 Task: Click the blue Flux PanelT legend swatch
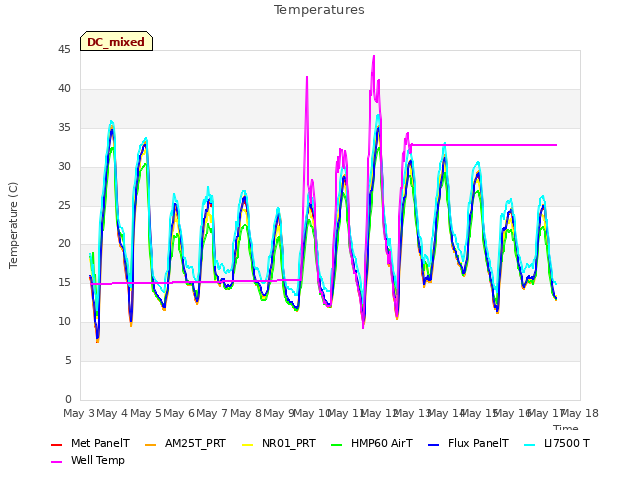pyautogui.click(x=433, y=444)
